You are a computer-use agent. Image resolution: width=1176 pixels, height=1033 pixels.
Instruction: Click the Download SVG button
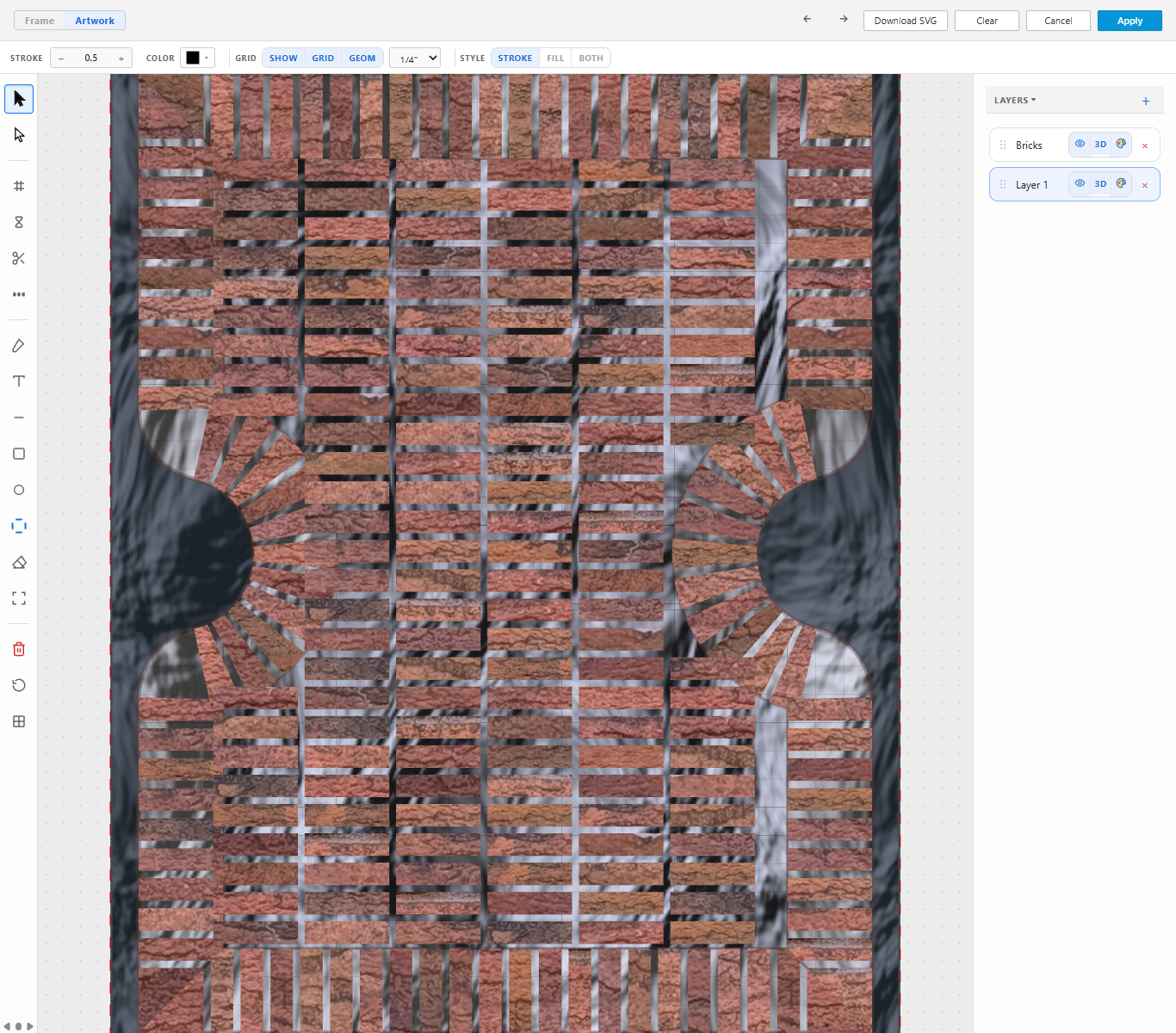[x=906, y=21]
